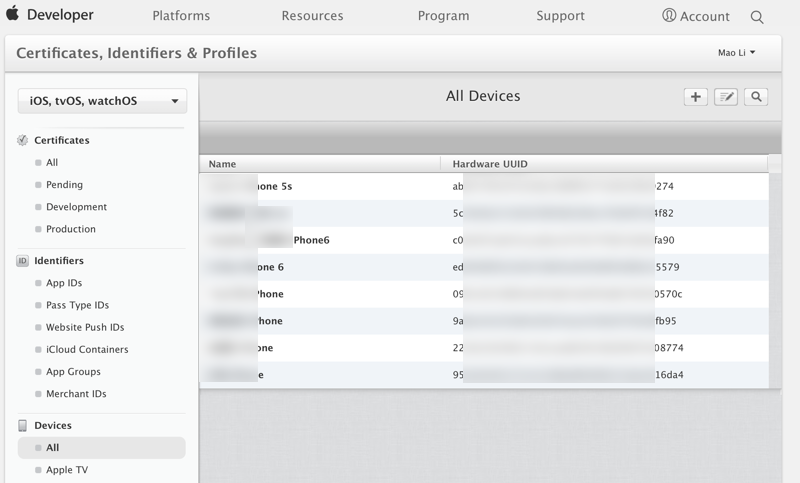Select Pending under Certificates
800x483 pixels.
pyautogui.click(x=64, y=185)
